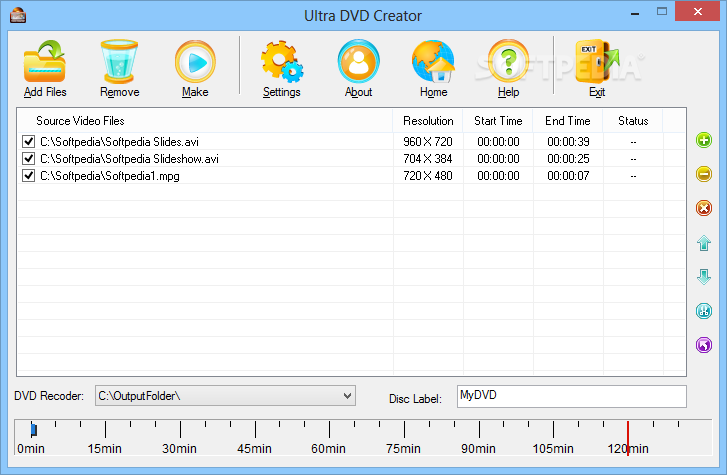Click End Time 00:00:25 cell
This screenshot has width=727, height=475.
[568, 159]
